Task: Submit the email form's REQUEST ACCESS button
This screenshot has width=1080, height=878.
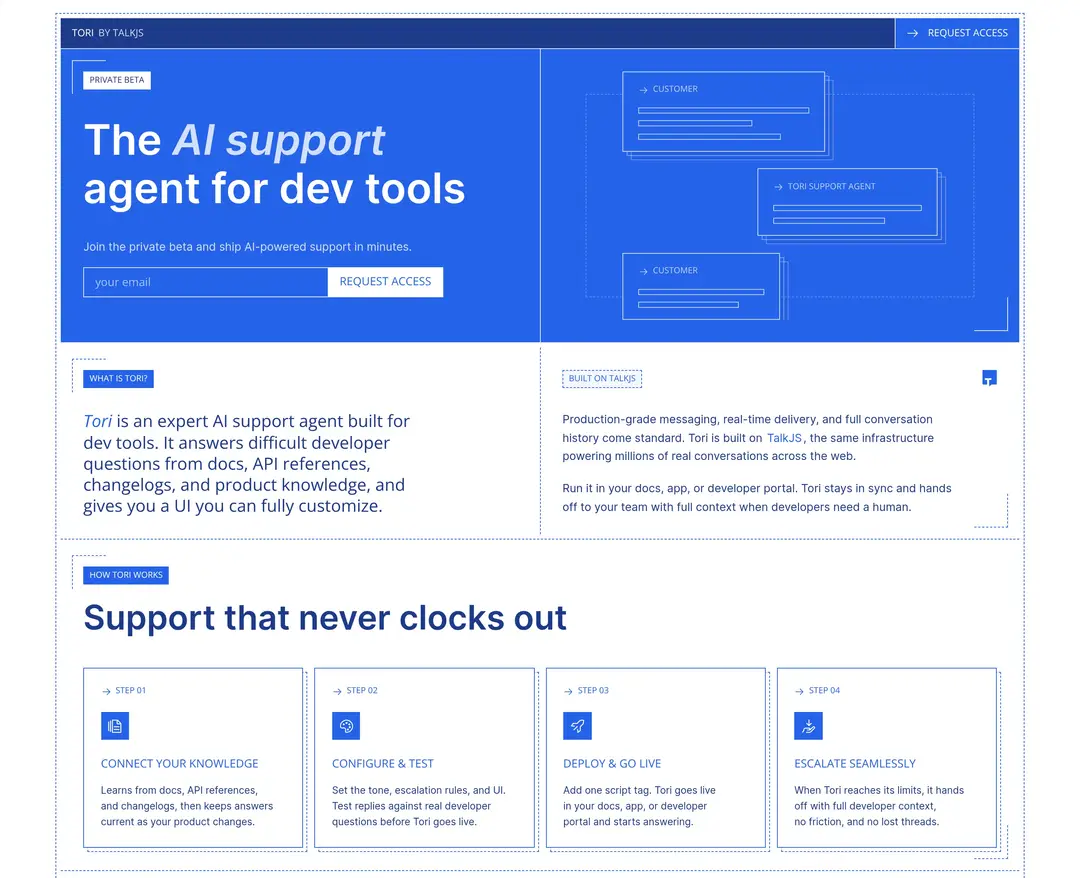Action: coord(385,282)
